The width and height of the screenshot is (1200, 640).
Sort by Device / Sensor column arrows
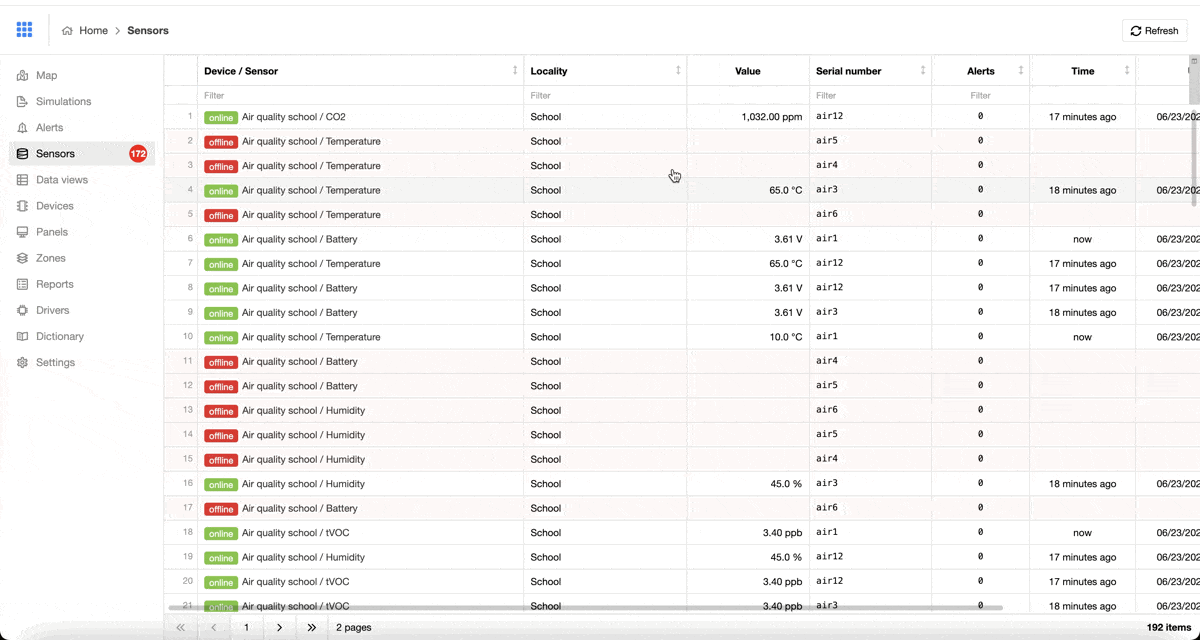515,71
